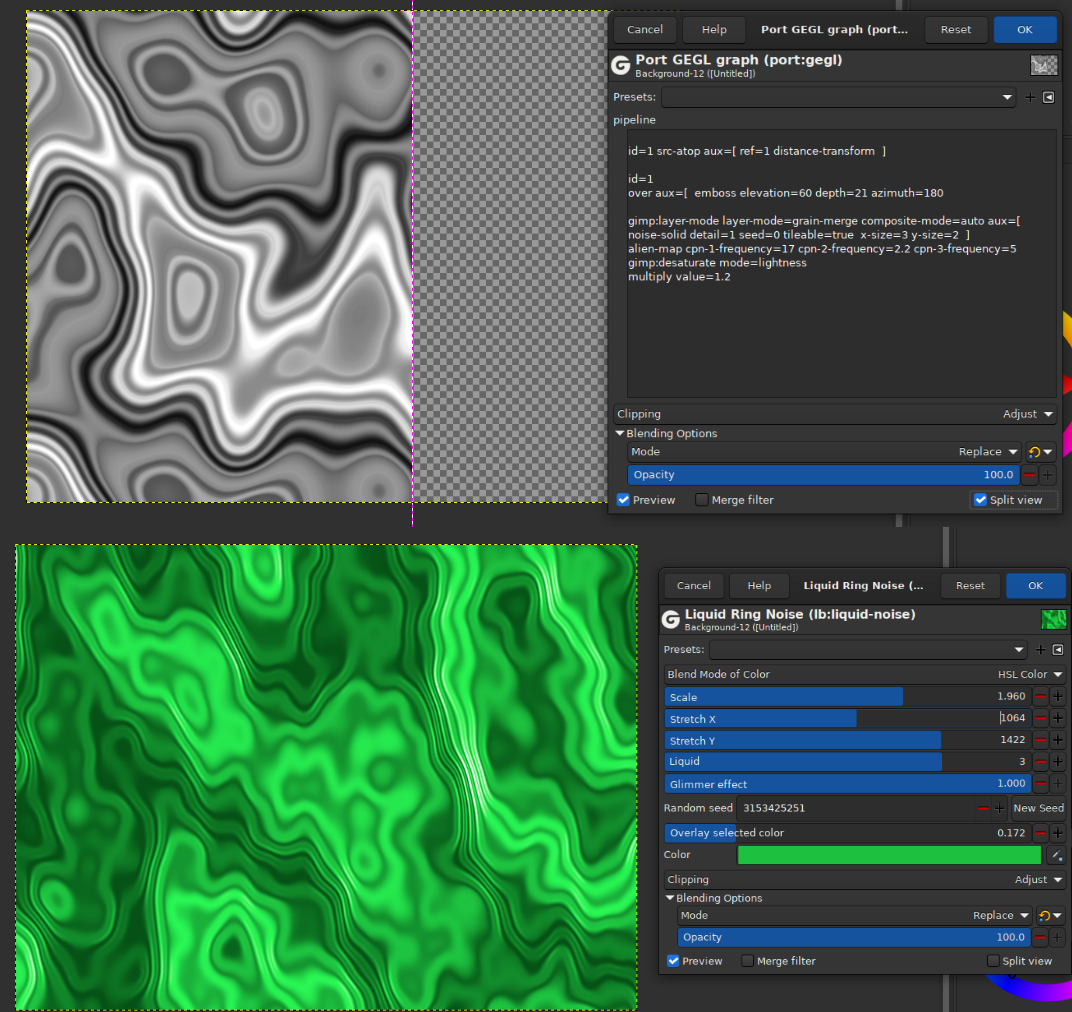Image resolution: width=1072 pixels, height=1012 pixels.
Task: Increase the Overlay selected color value
Action: 1058,833
